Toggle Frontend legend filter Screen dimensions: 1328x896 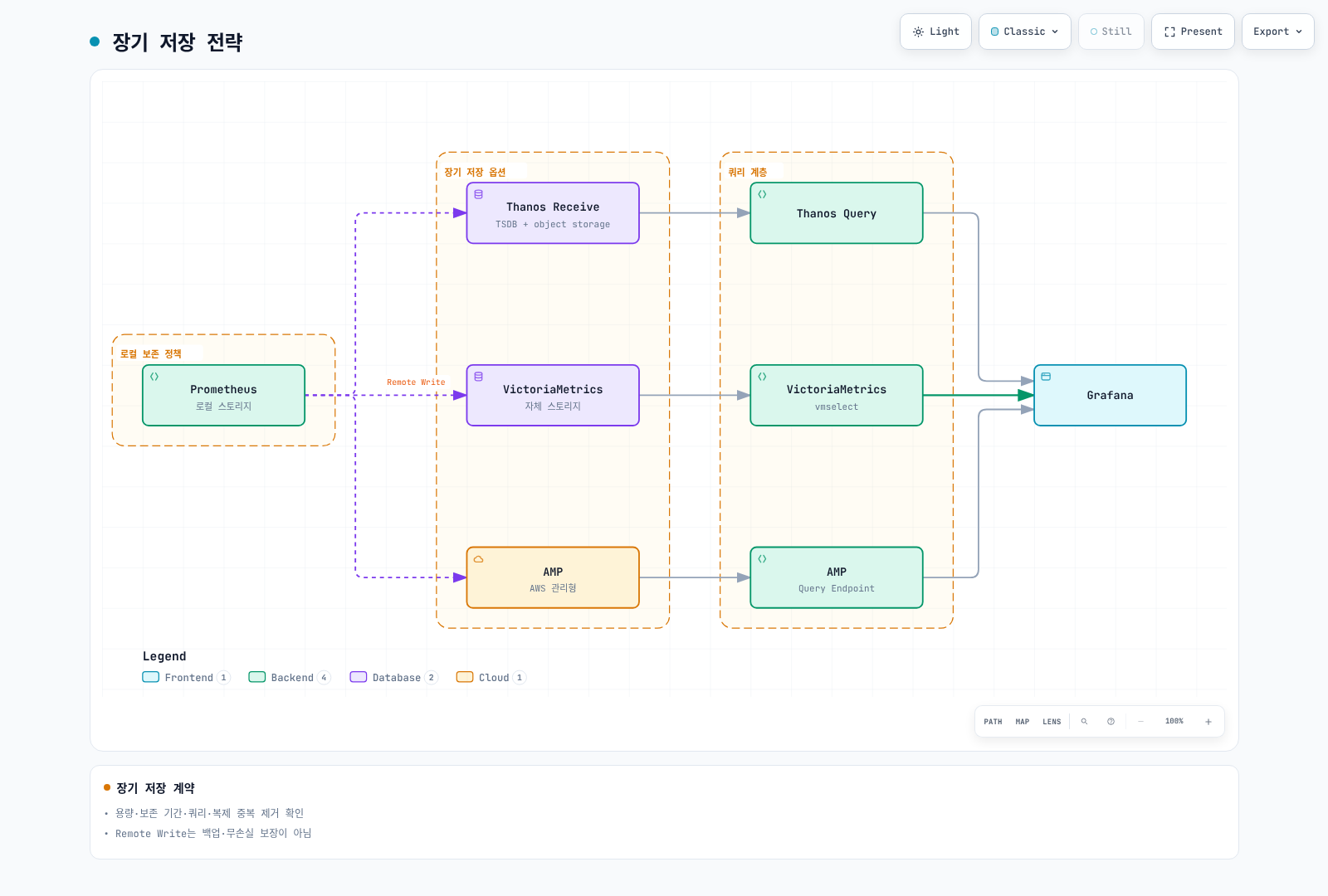186,678
